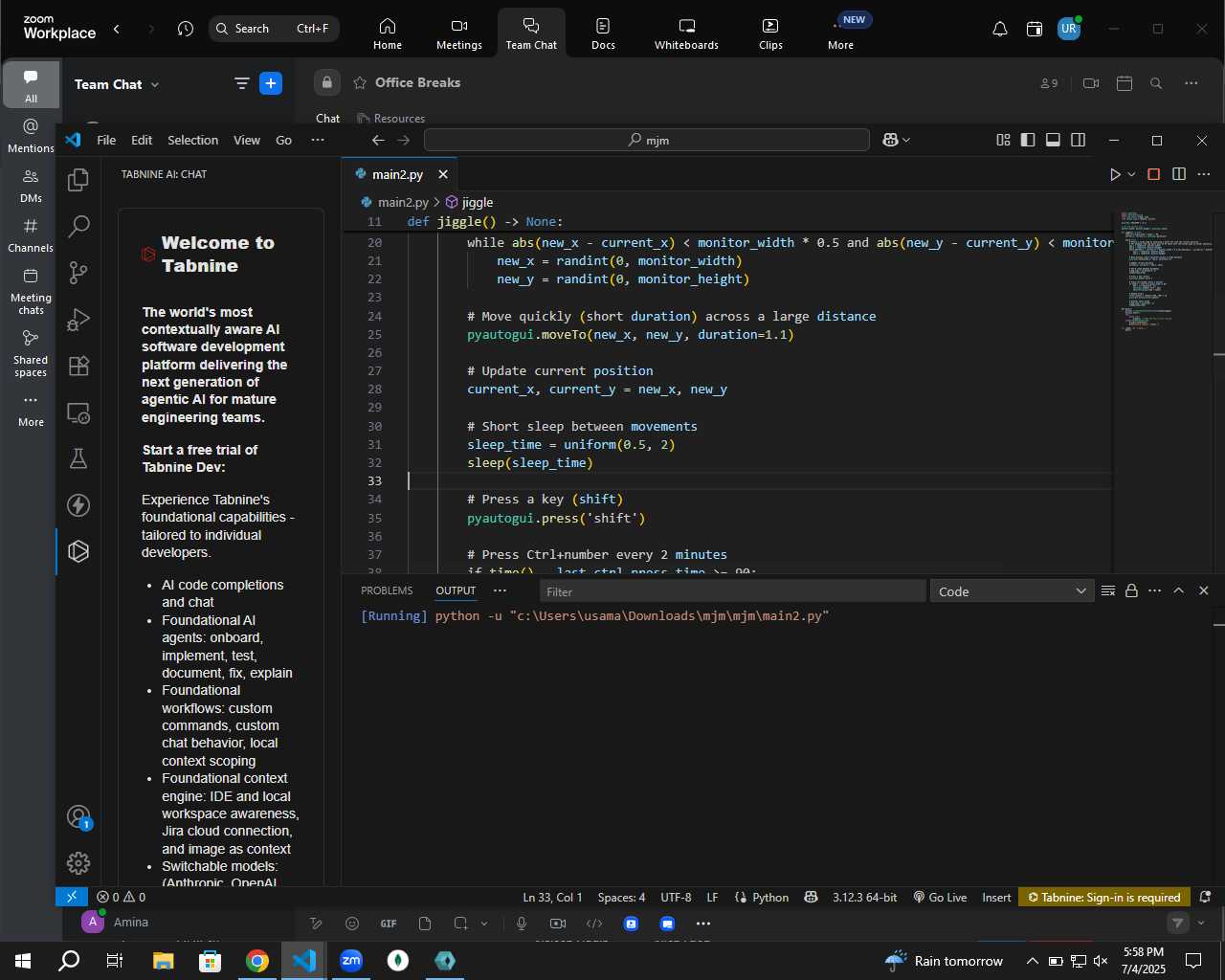The height and width of the screenshot is (980, 1225).
Task: Open the remote window indicator in status bar
Action: pyautogui.click(x=72, y=897)
